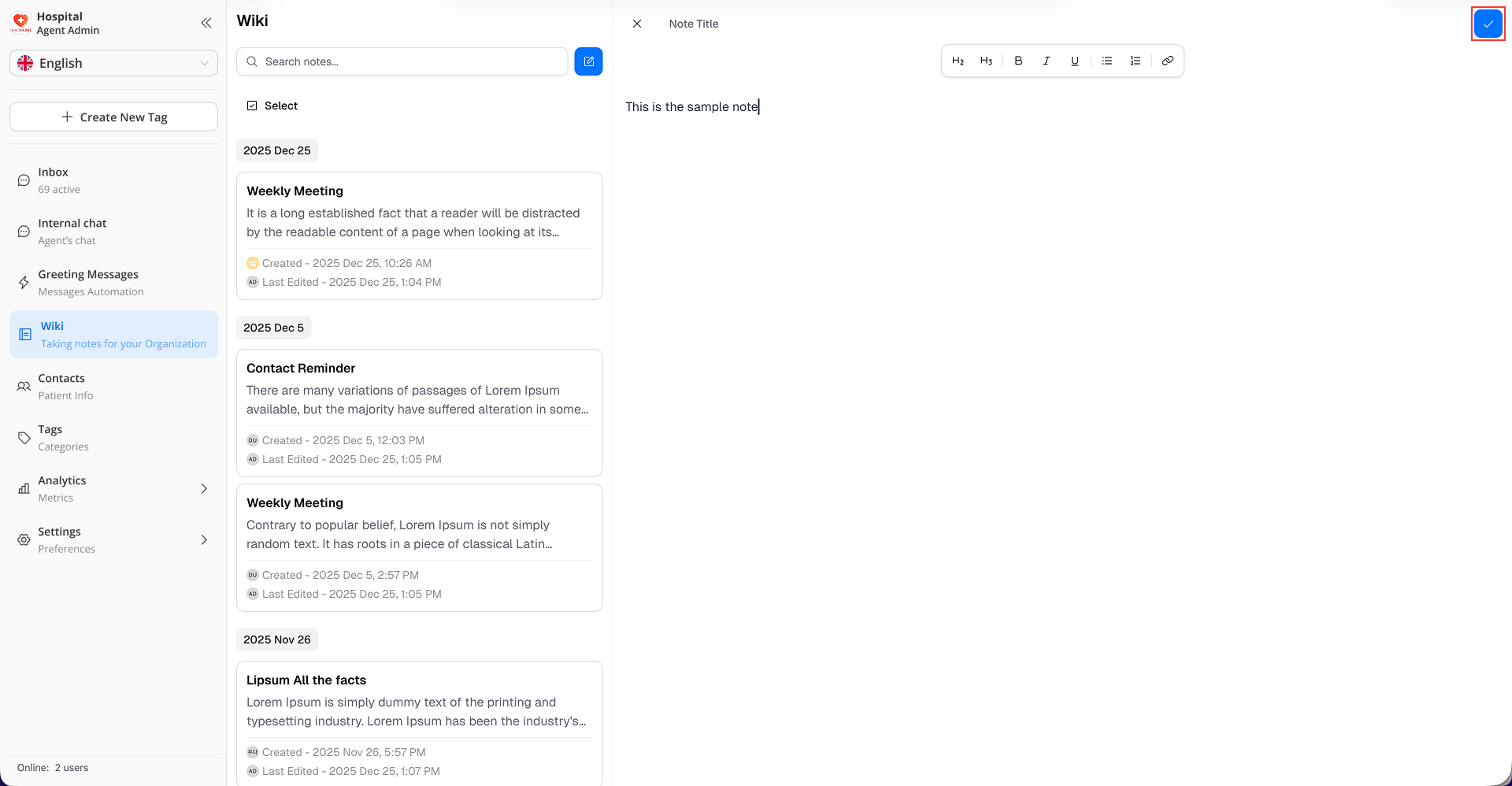Apply H2 heading formatting in note editor

958,61
